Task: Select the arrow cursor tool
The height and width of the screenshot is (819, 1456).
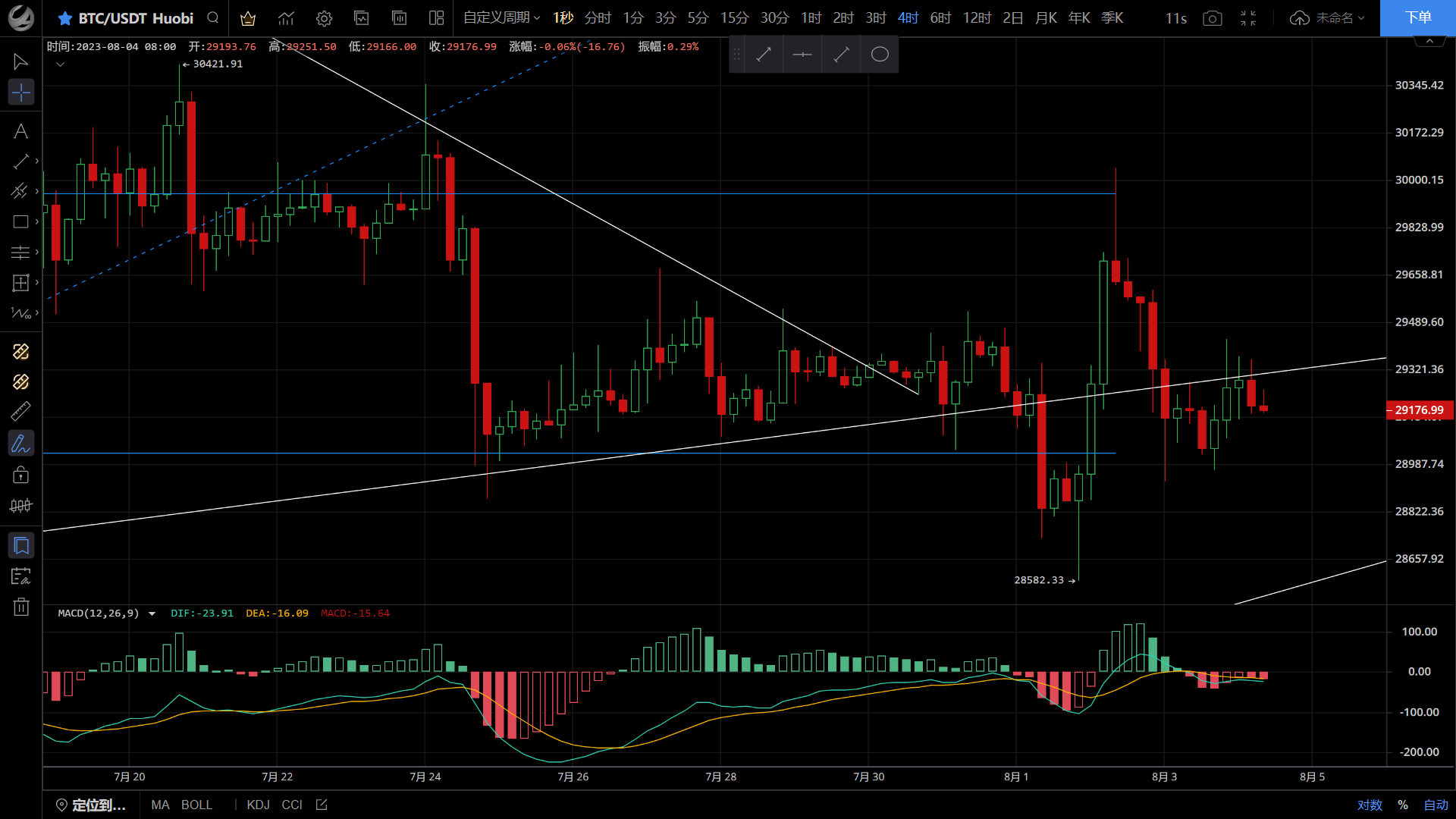Action: pyautogui.click(x=20, y=61)
